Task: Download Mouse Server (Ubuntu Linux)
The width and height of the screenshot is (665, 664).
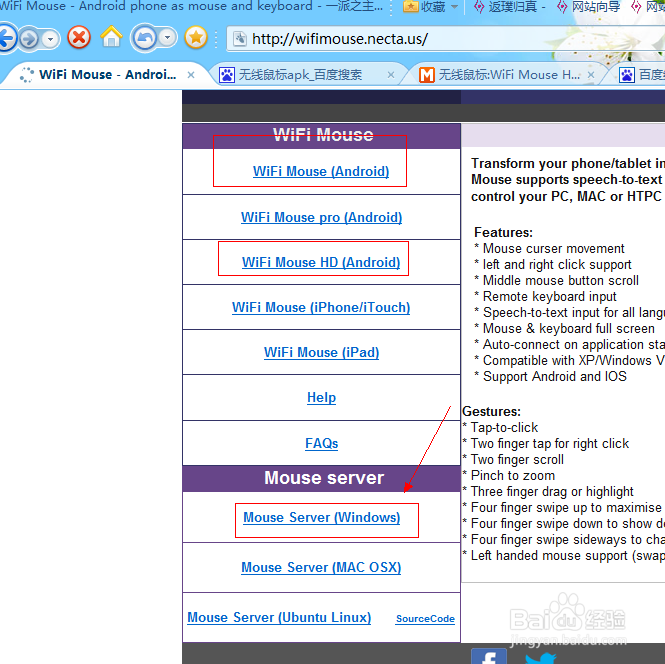Action: [279, 617]
